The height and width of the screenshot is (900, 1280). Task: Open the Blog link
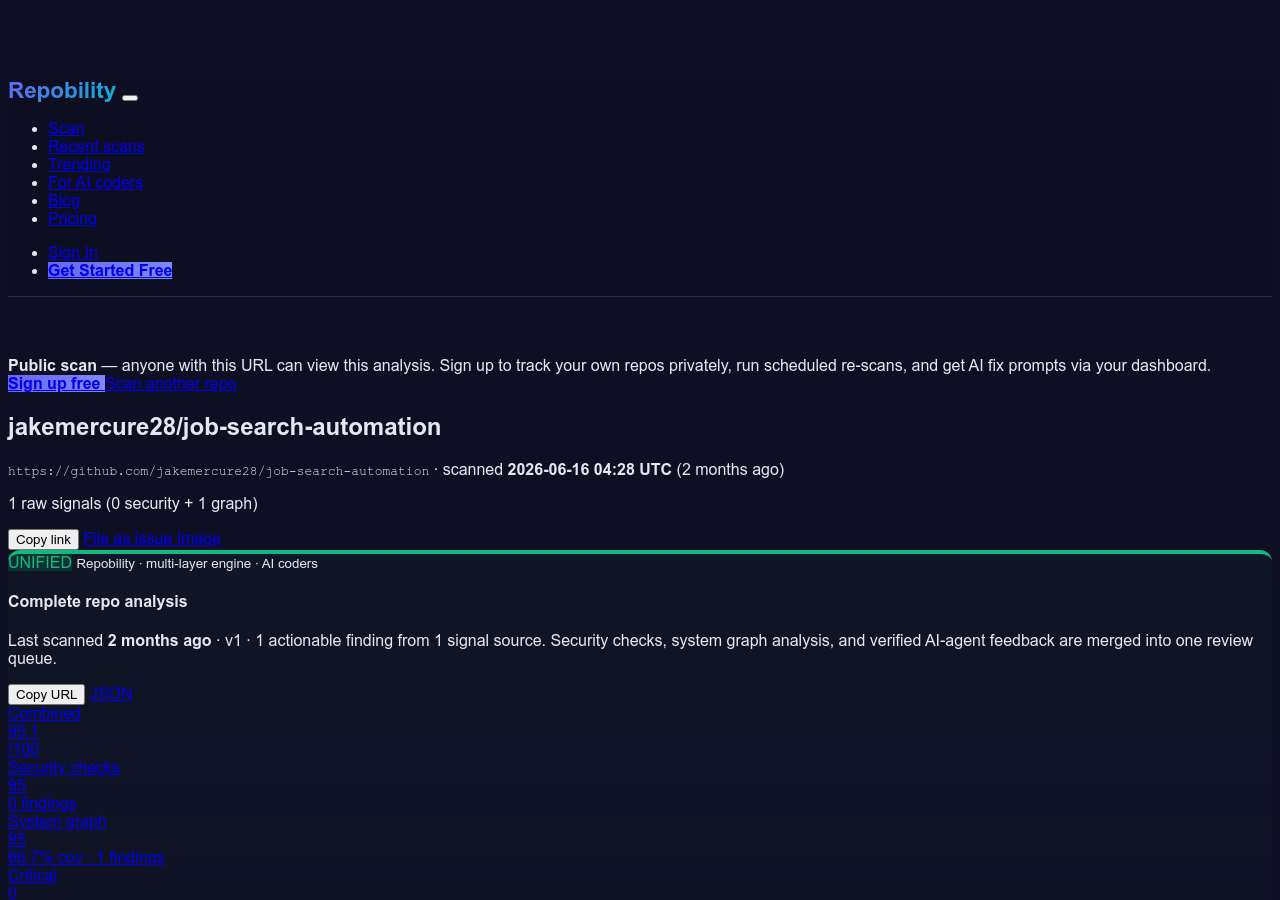pos(64,200)
